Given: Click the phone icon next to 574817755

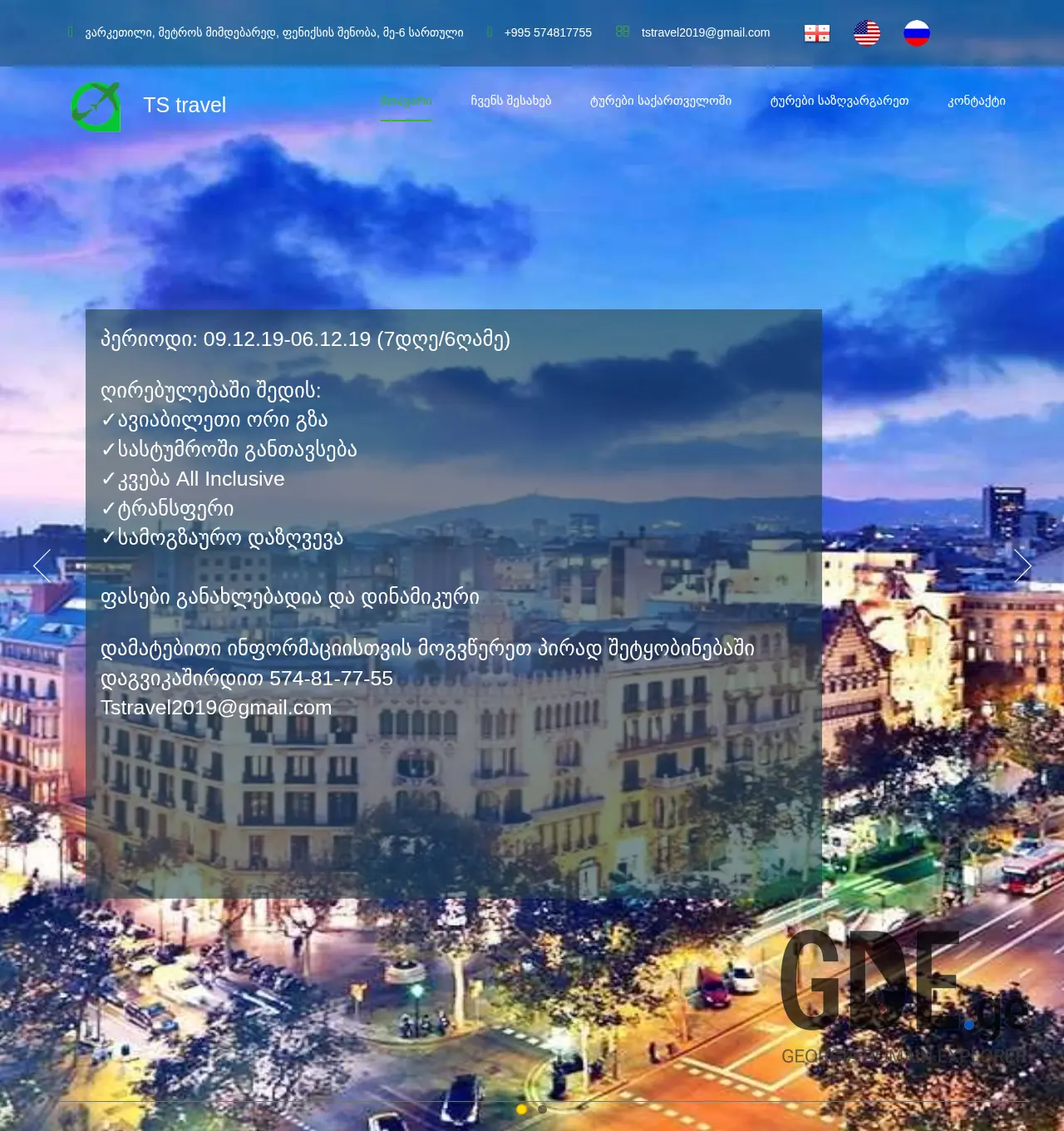Looking at the screenshot, I should click(490, 32).
